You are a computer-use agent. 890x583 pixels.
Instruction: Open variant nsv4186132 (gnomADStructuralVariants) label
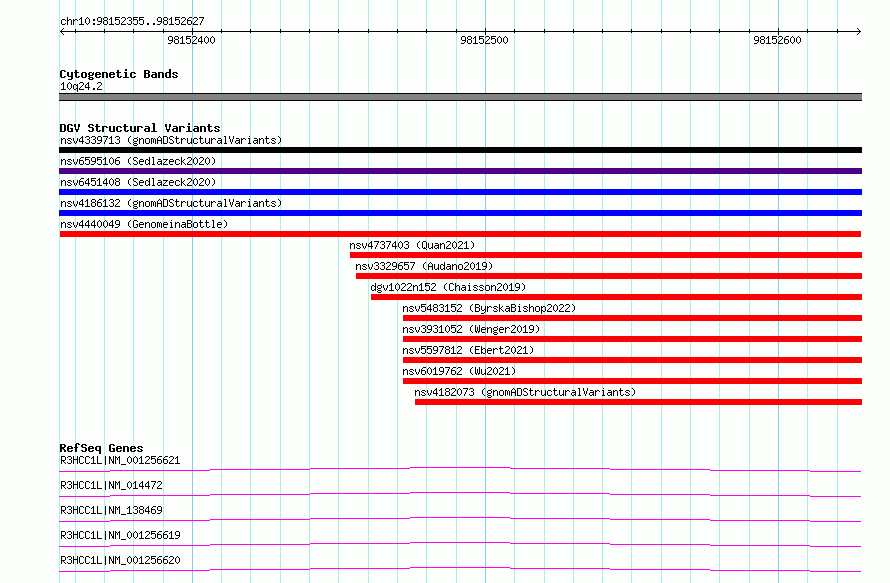171,203
